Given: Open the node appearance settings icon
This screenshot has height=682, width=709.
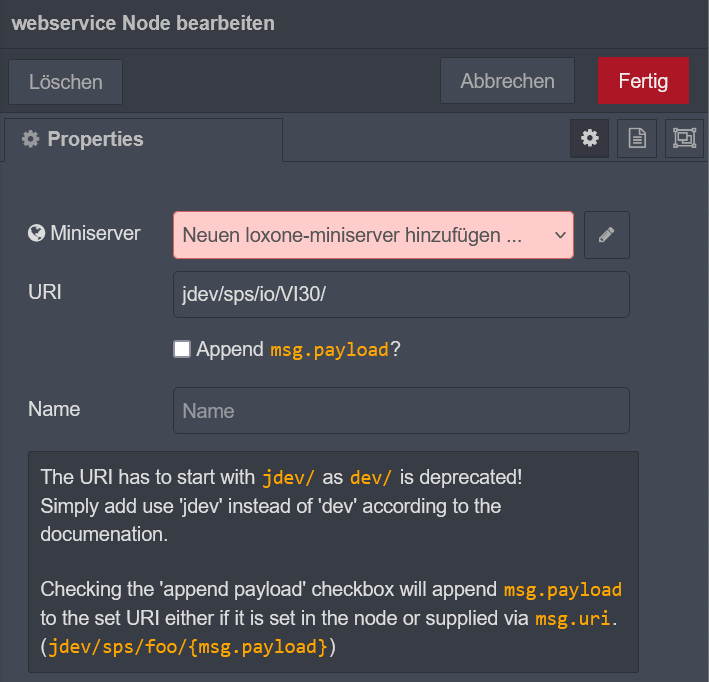Looking at the screenshot, I should click(684, 139).
